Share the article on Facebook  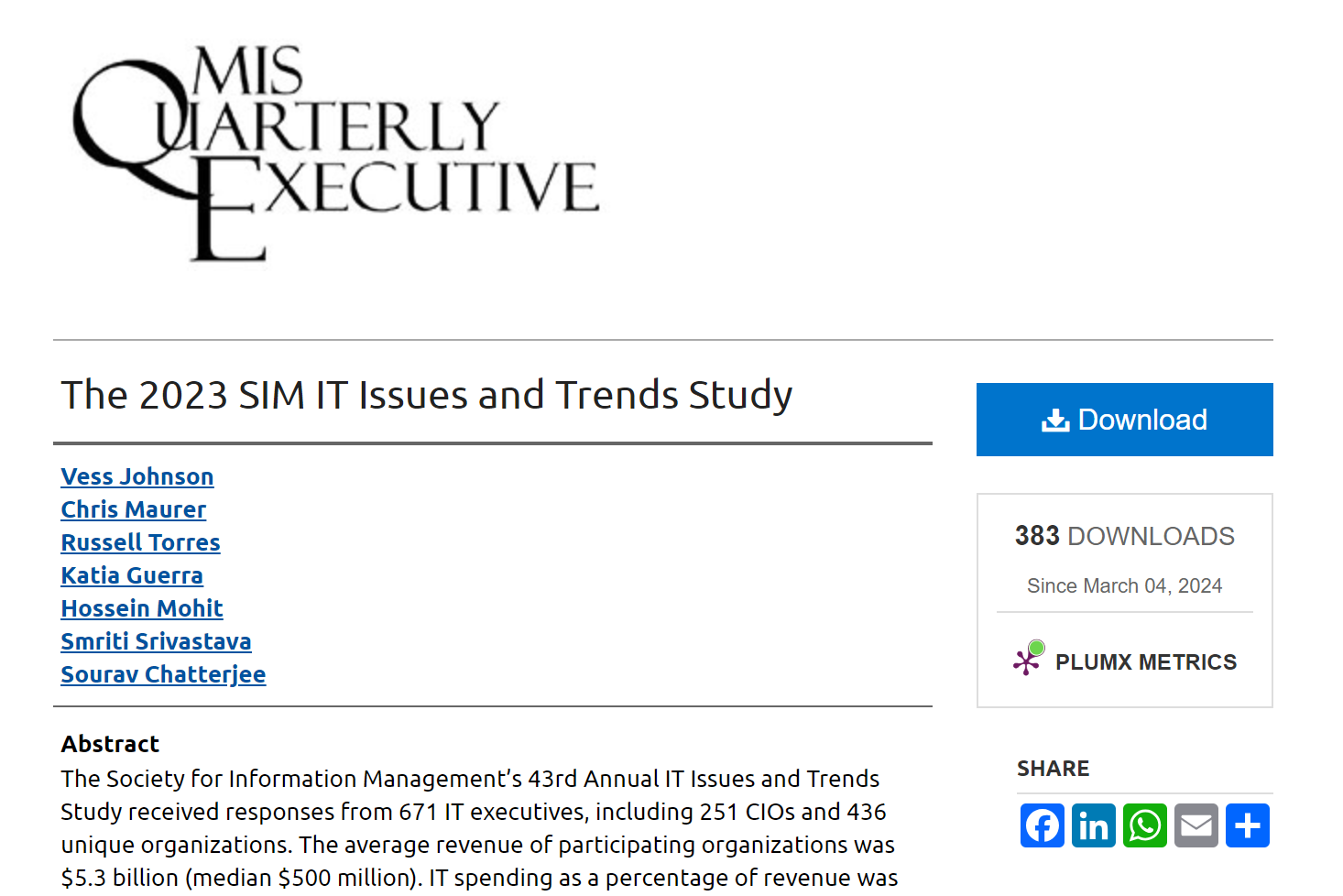coord(1043,825)
